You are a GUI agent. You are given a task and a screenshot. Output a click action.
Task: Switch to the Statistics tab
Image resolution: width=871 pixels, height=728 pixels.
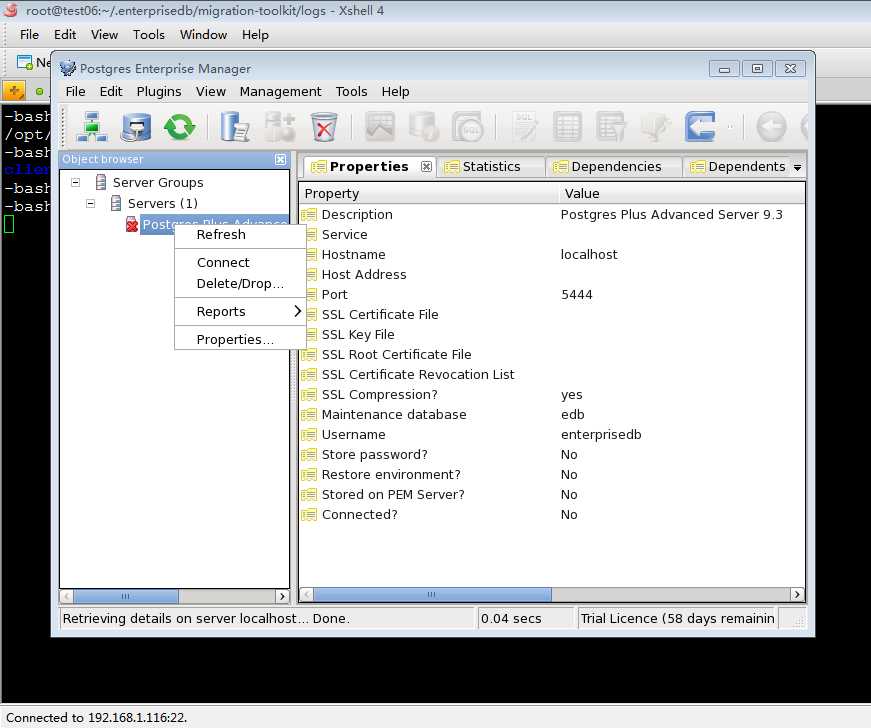point(490,167)
